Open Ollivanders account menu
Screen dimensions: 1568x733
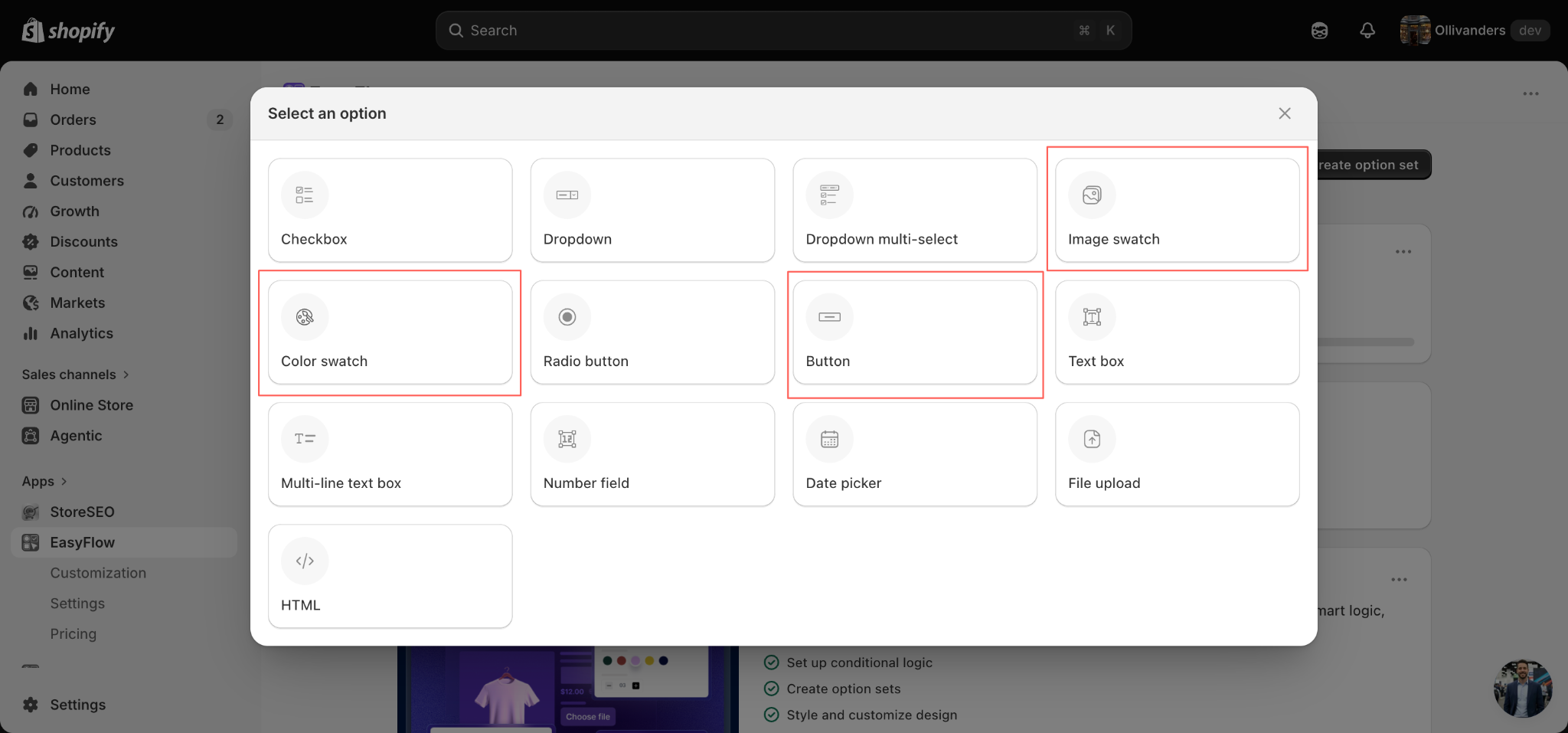click(1475, 31)
